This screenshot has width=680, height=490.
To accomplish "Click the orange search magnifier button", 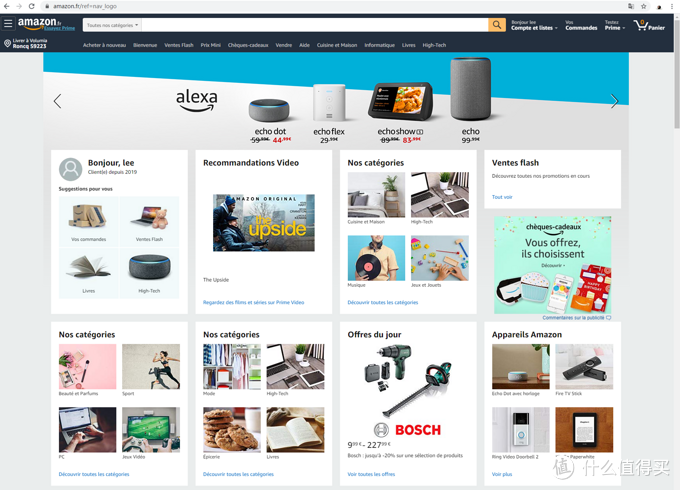I will tap(497, 25).
